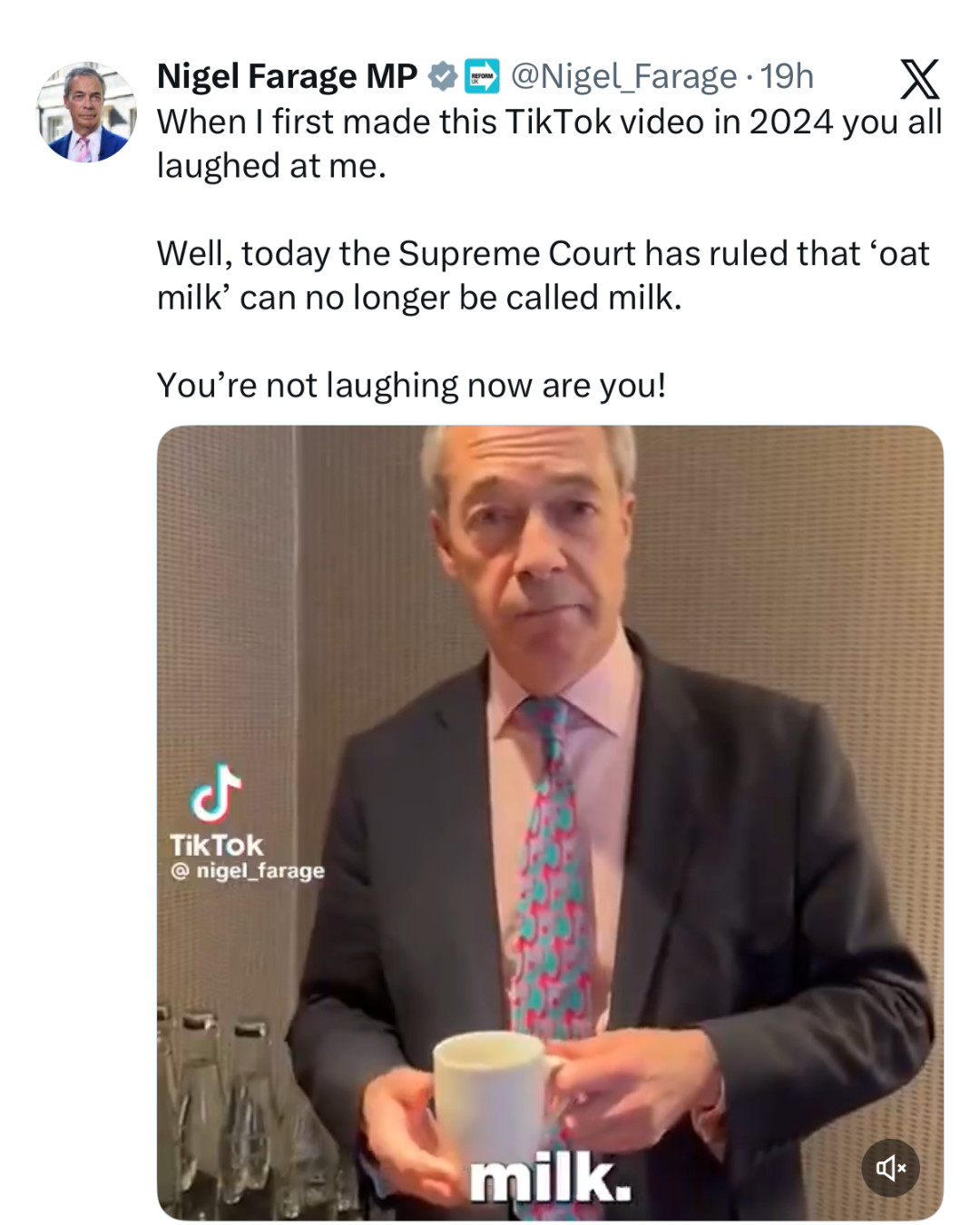This screenshot has height=1225, width=980.
Task: Click the @Nigel_Farage handle in the header
Action: click(x=624, y=77)
